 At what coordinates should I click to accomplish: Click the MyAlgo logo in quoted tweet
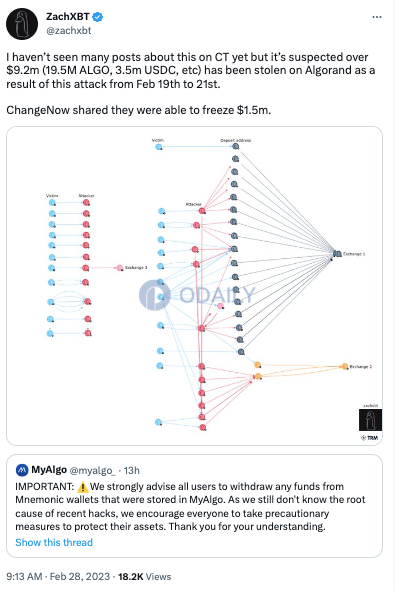coord(22,470)
